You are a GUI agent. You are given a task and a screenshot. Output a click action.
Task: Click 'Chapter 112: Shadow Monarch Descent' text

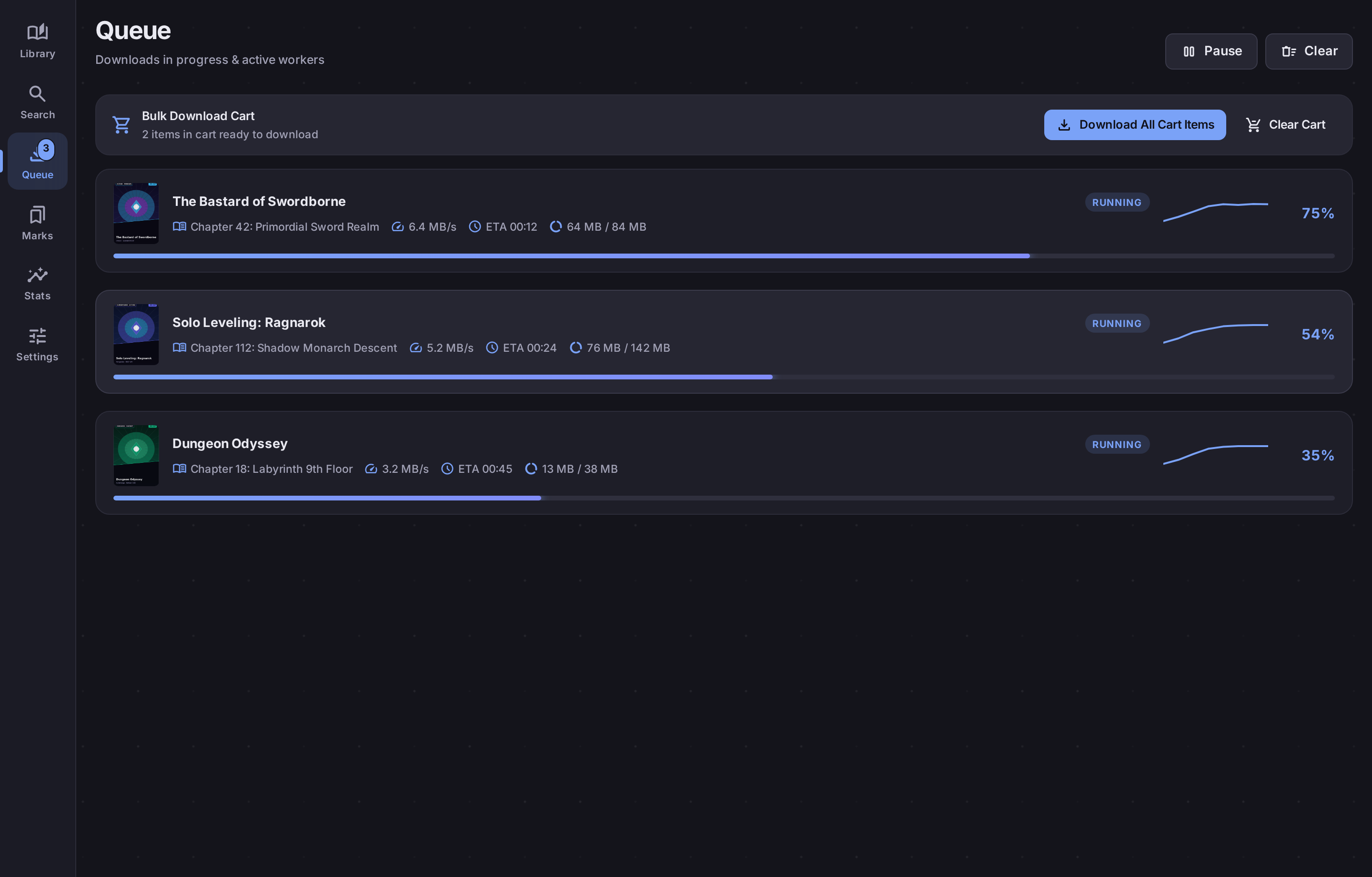click(x=293, y=348)
